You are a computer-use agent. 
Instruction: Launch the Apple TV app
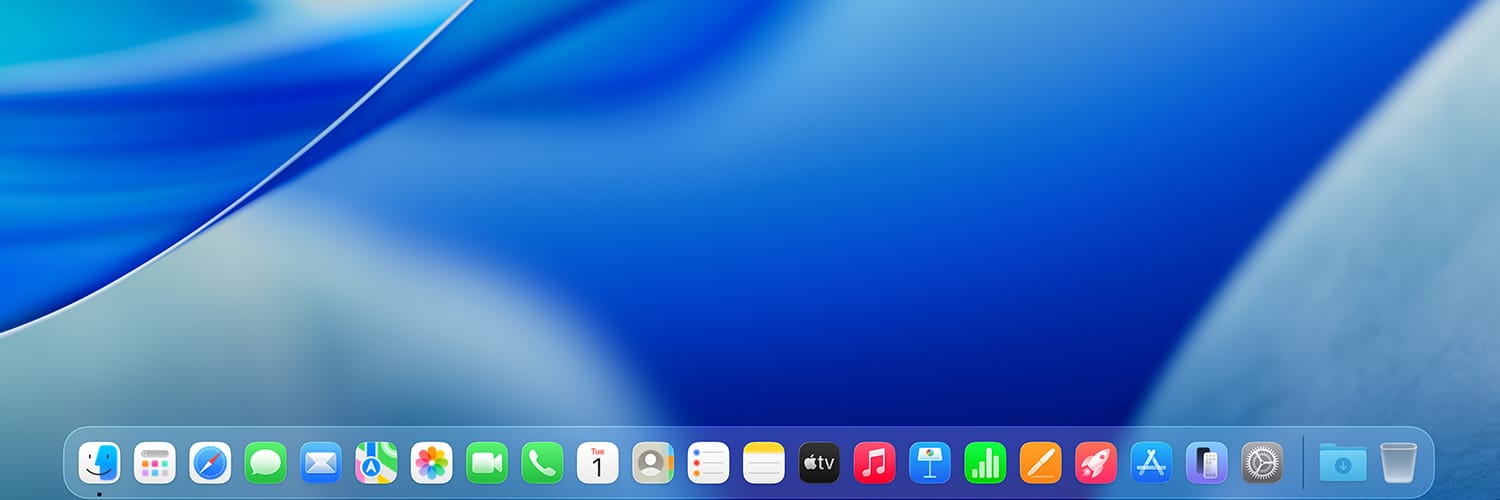click(x=819, y=463)
